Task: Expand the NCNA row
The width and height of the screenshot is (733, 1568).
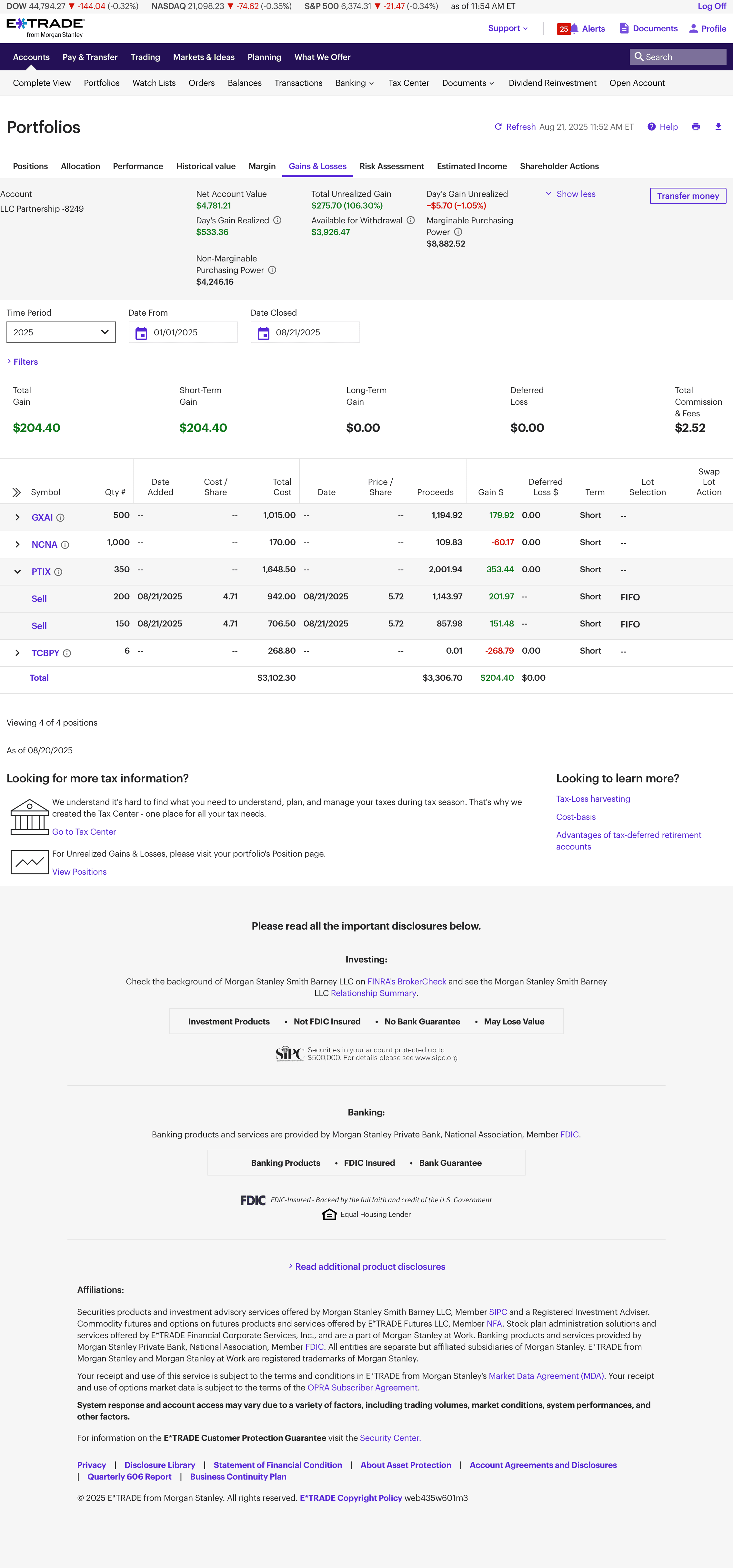Action: 18,545
